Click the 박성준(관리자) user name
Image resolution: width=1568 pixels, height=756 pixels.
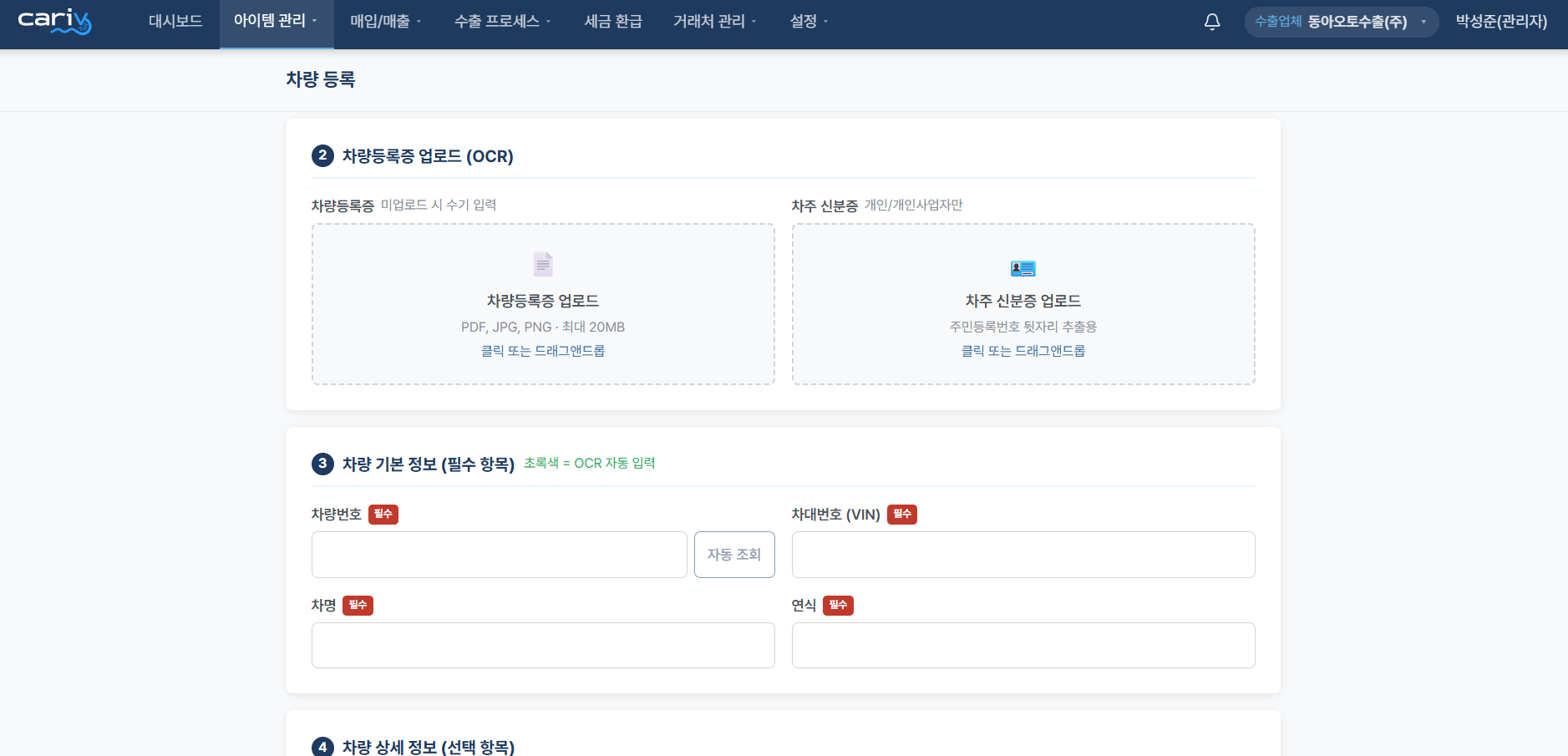coord(1501,22)
